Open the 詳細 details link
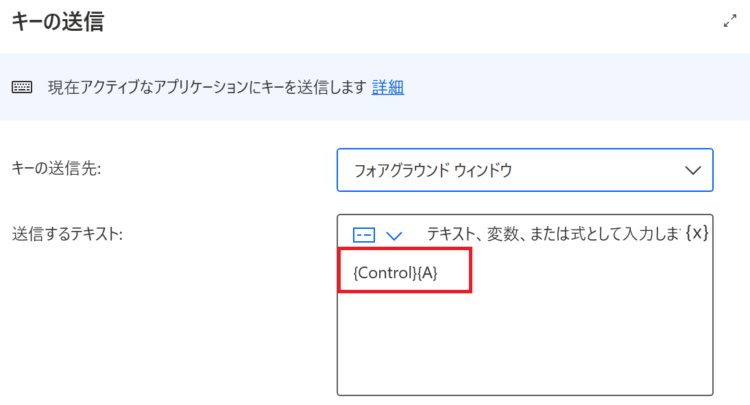Viewport: 750px width, 405px height. click(x=387, y=88)
